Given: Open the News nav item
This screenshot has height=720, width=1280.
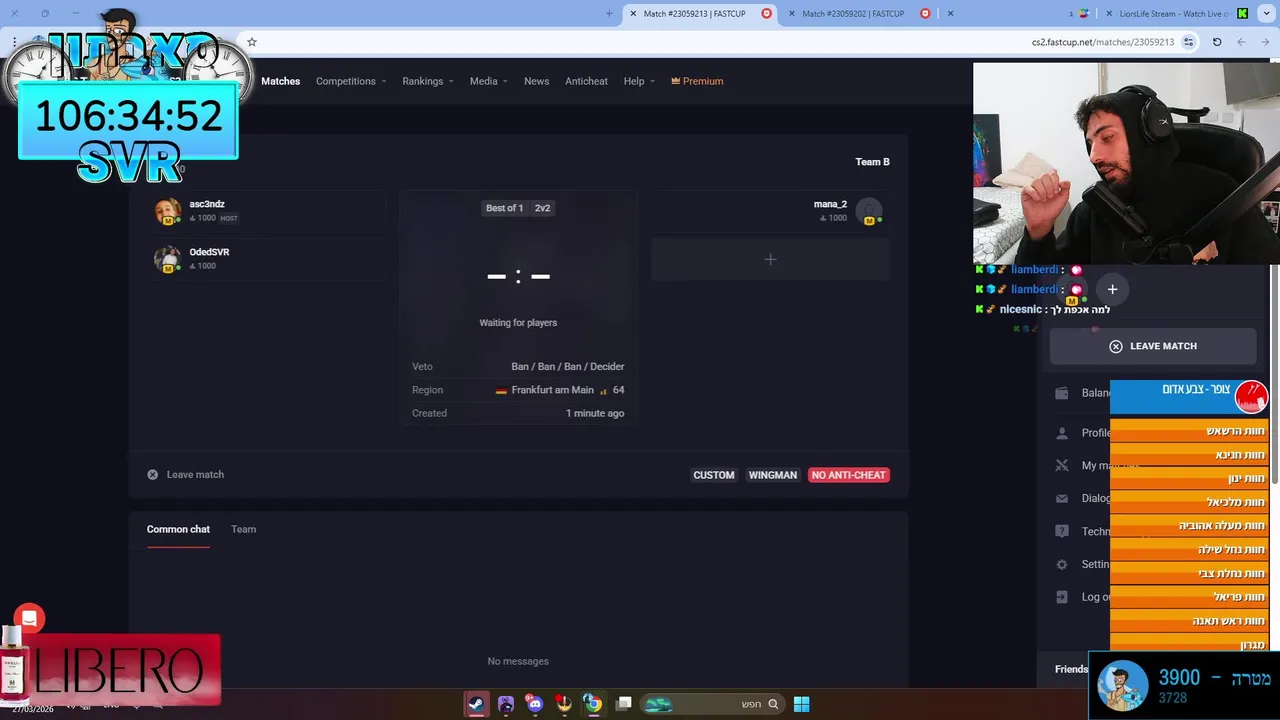Looking at the screenshot, I should pos(536,81).
